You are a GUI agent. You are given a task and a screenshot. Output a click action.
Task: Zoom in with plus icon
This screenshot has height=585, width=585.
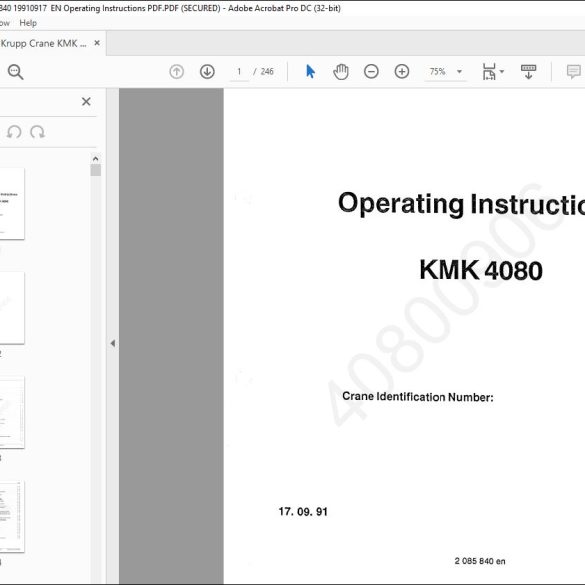[402, 72]
